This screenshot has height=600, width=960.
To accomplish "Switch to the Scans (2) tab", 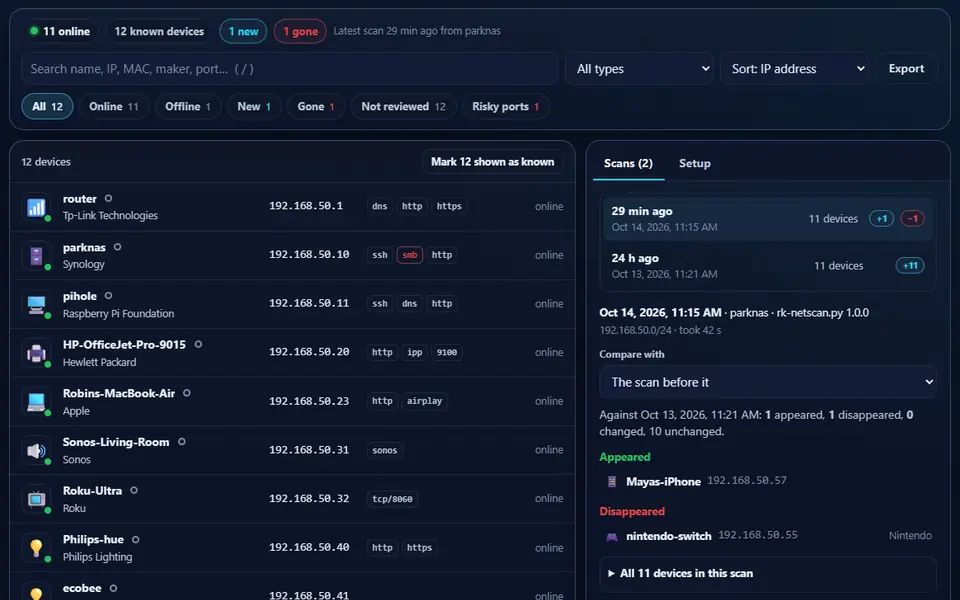I will (x=628, y=163).
